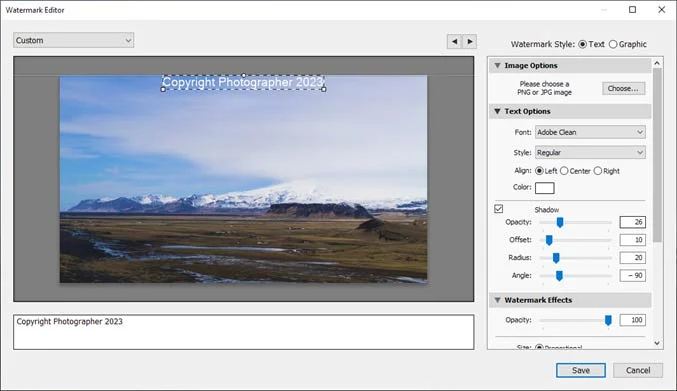Viewport: 677px width, 391px height.
Task: Maximize the Watermark Editor window
Action: click(632, 9)
